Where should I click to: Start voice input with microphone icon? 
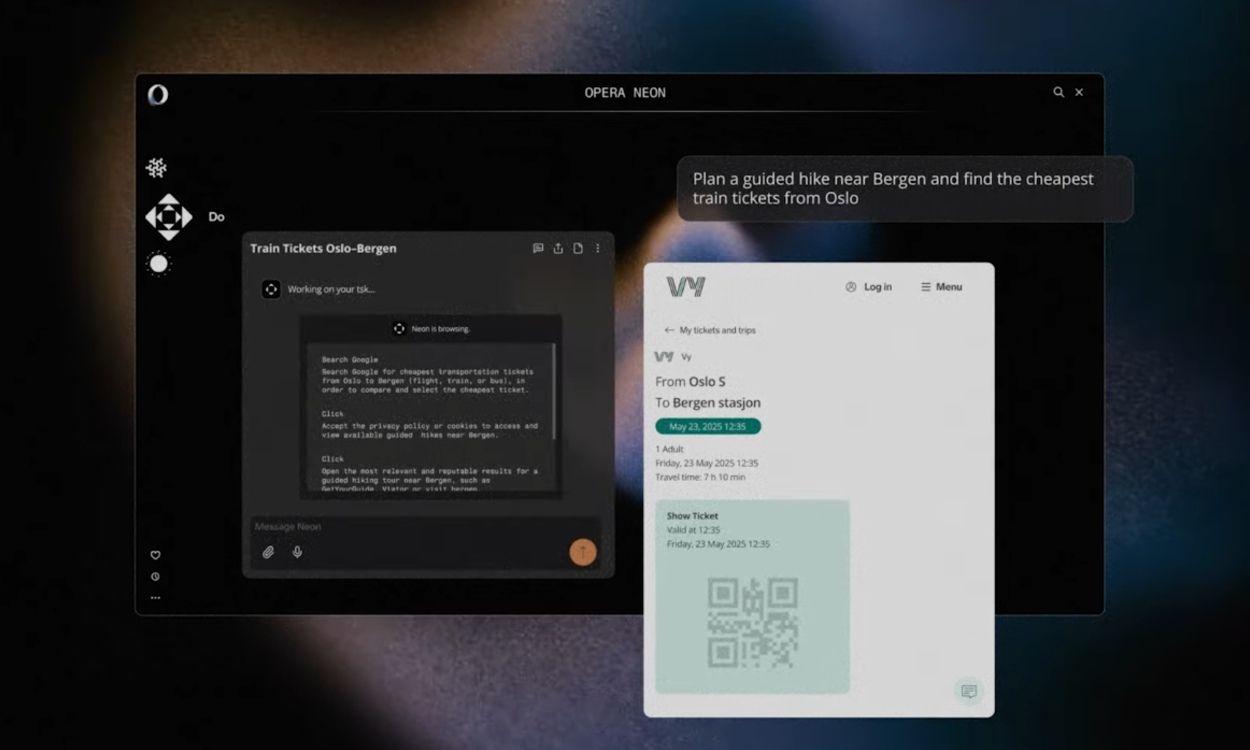click(x=297, y=552)
